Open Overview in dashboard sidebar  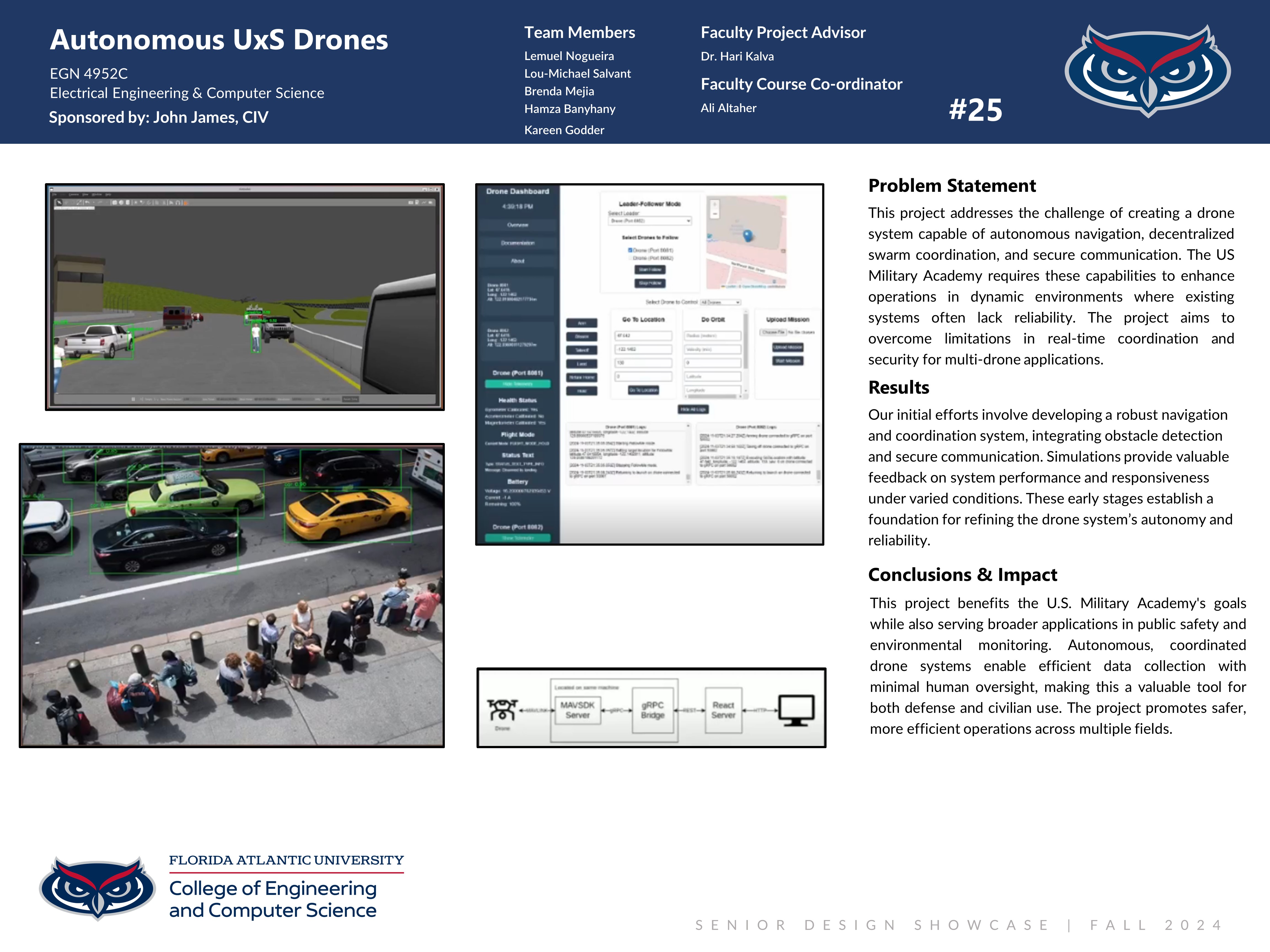click(x=517, y=225)
